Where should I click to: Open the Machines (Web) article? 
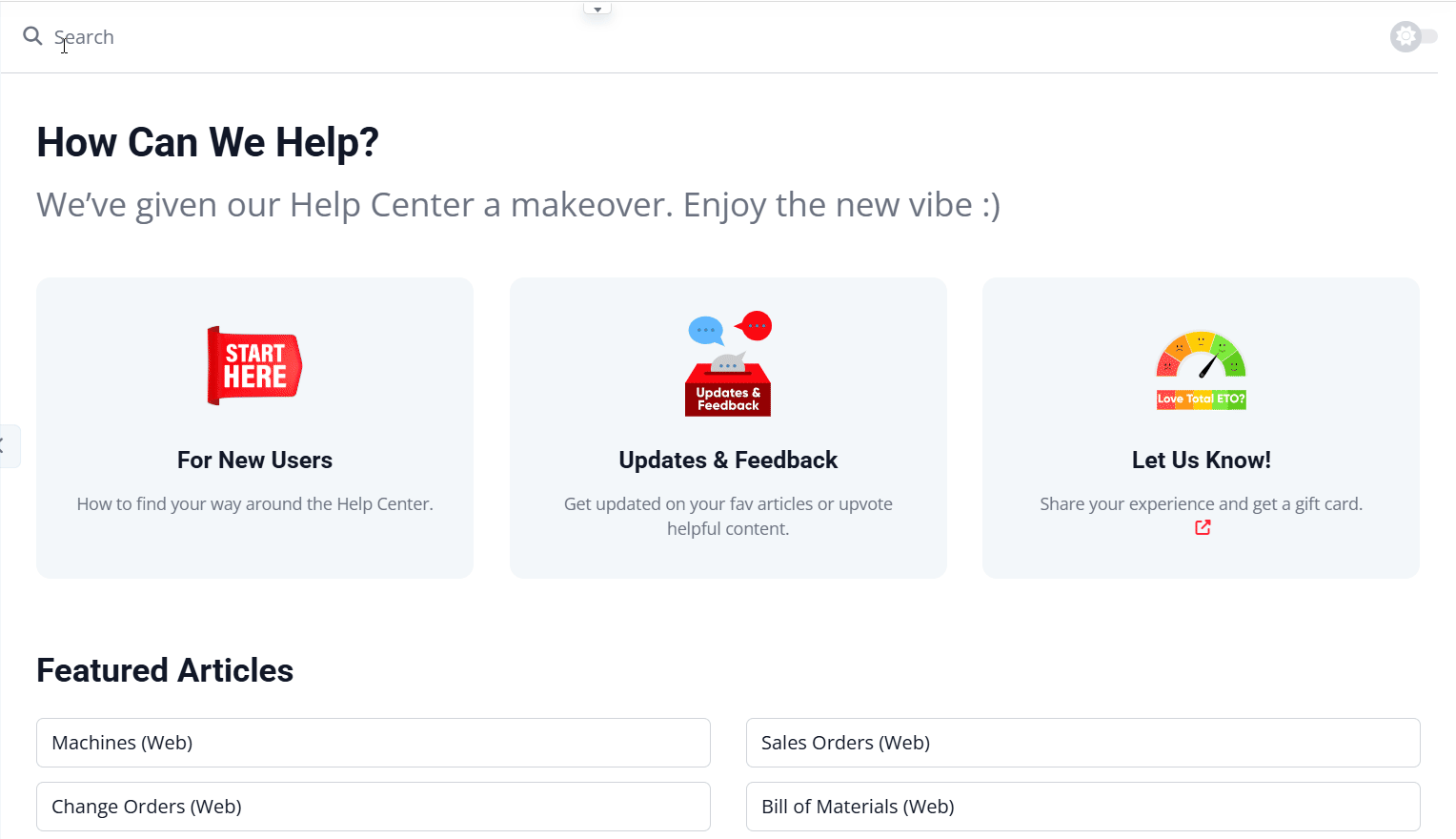click(x=373, y=743)
